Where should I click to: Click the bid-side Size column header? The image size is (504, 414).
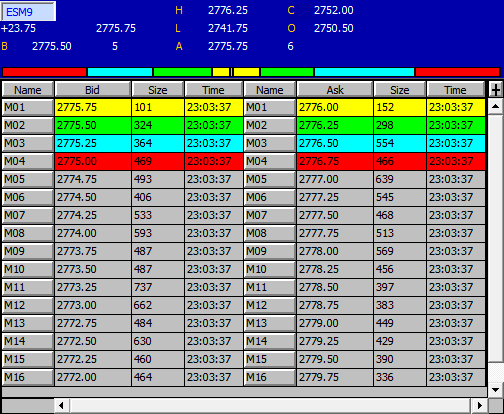(x=158, y=90)
